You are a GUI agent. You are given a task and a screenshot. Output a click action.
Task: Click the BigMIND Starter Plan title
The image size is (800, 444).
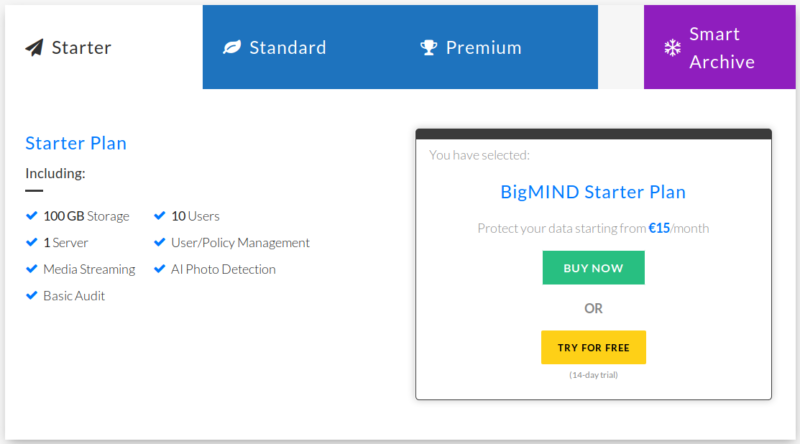pyautogui.click(x=593, y=192)
